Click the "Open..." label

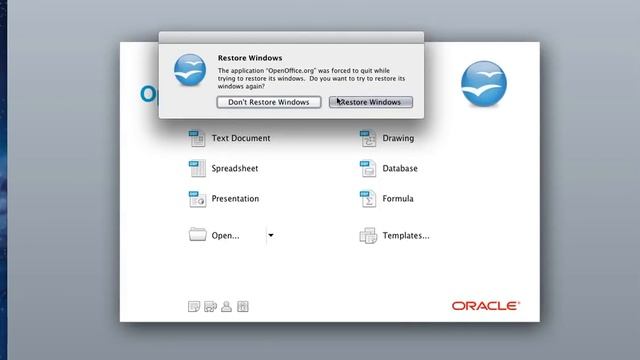[x=225, y=236]
